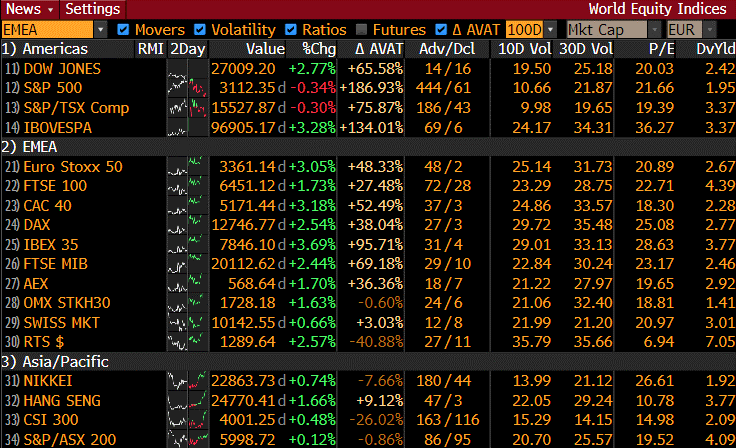
Task: Open the HANG SENG index
Action: pyautogui.click(x=62, y=401)
